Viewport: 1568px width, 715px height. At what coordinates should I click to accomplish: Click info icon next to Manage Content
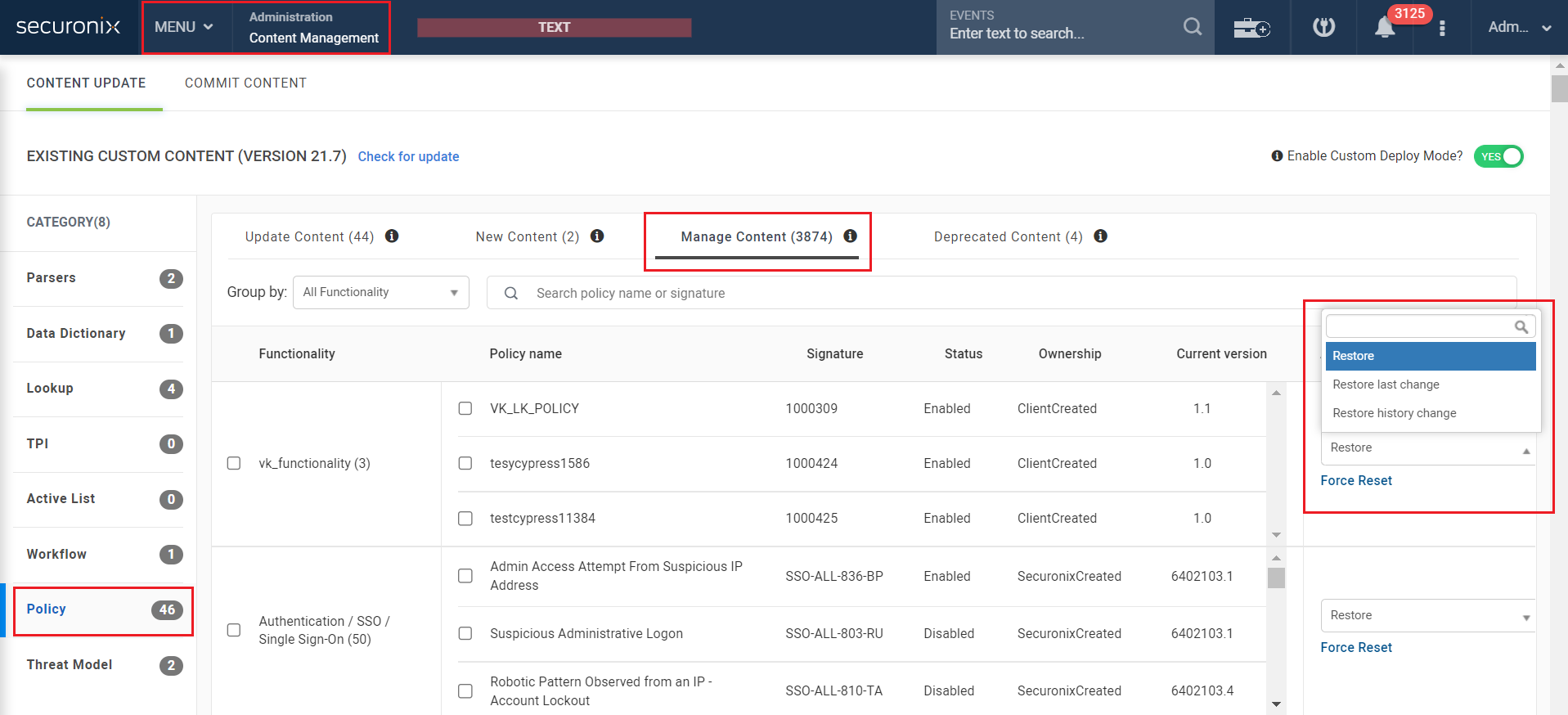[851, 236]
